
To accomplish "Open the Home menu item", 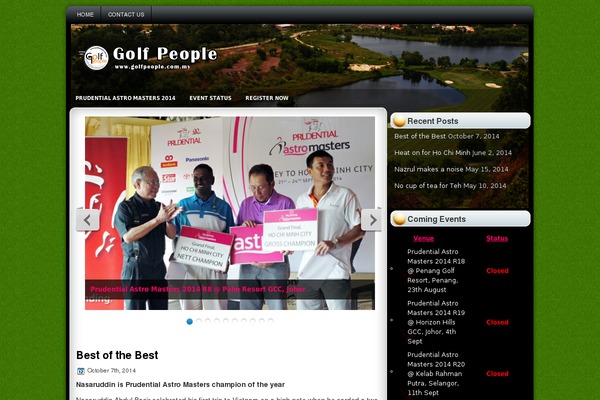I will (85, 15).
